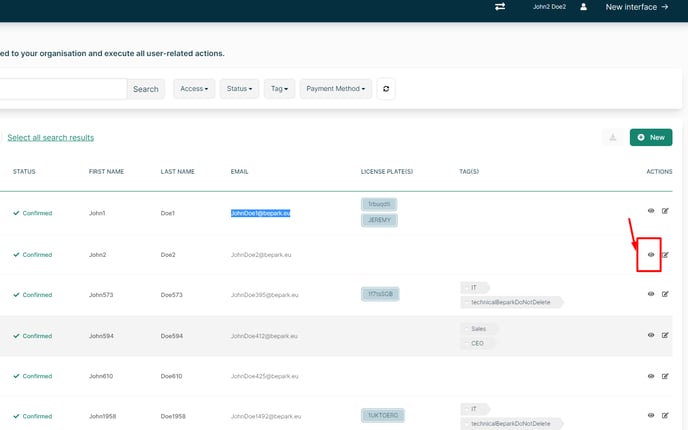View user John573 with the eye icon
The image size is (688, 430).
pyautogui.click(x=651, y=294)
